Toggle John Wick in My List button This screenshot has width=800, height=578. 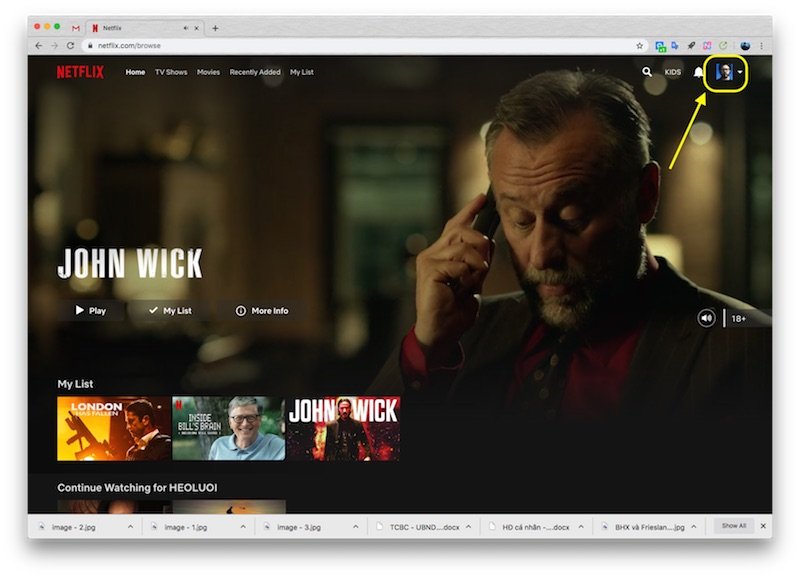(x=170, y=311)
